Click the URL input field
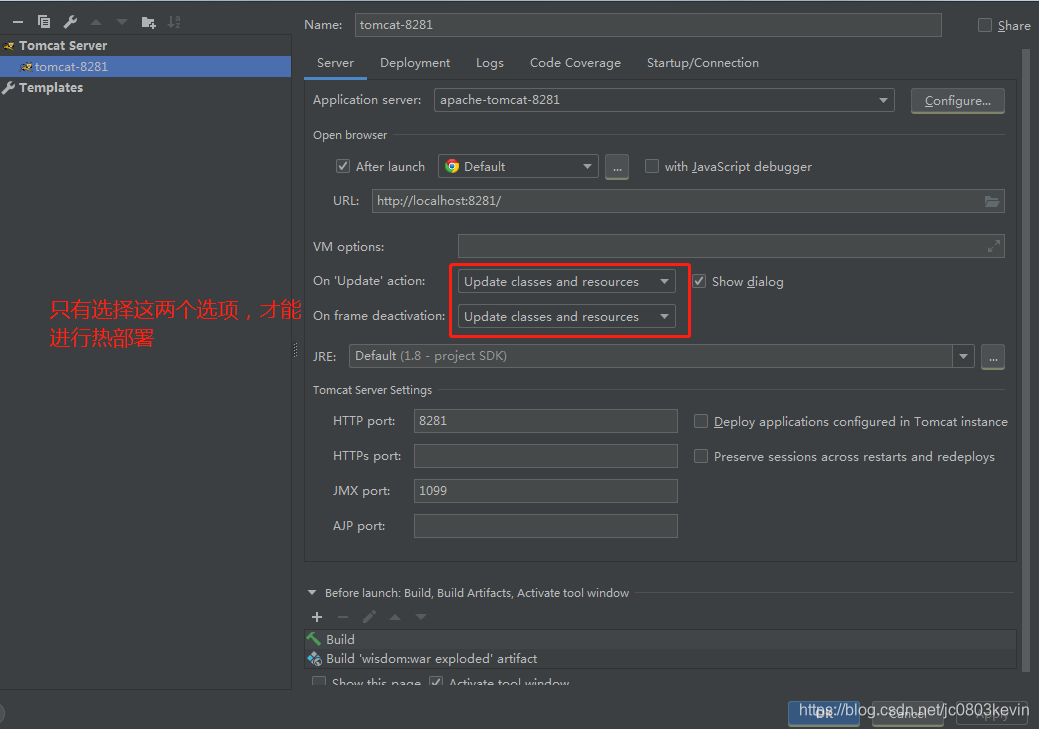The image size is (1039, 729). click(688, 201)
